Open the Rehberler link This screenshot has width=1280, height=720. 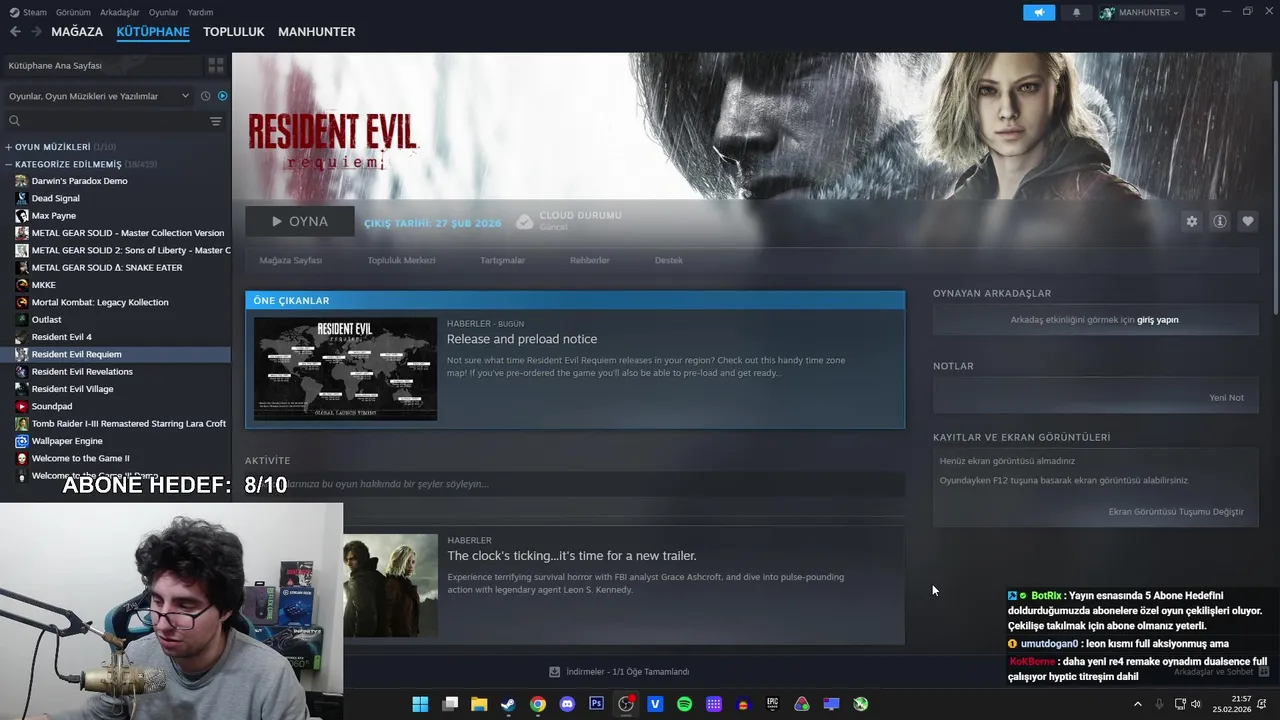coord(590,260)
